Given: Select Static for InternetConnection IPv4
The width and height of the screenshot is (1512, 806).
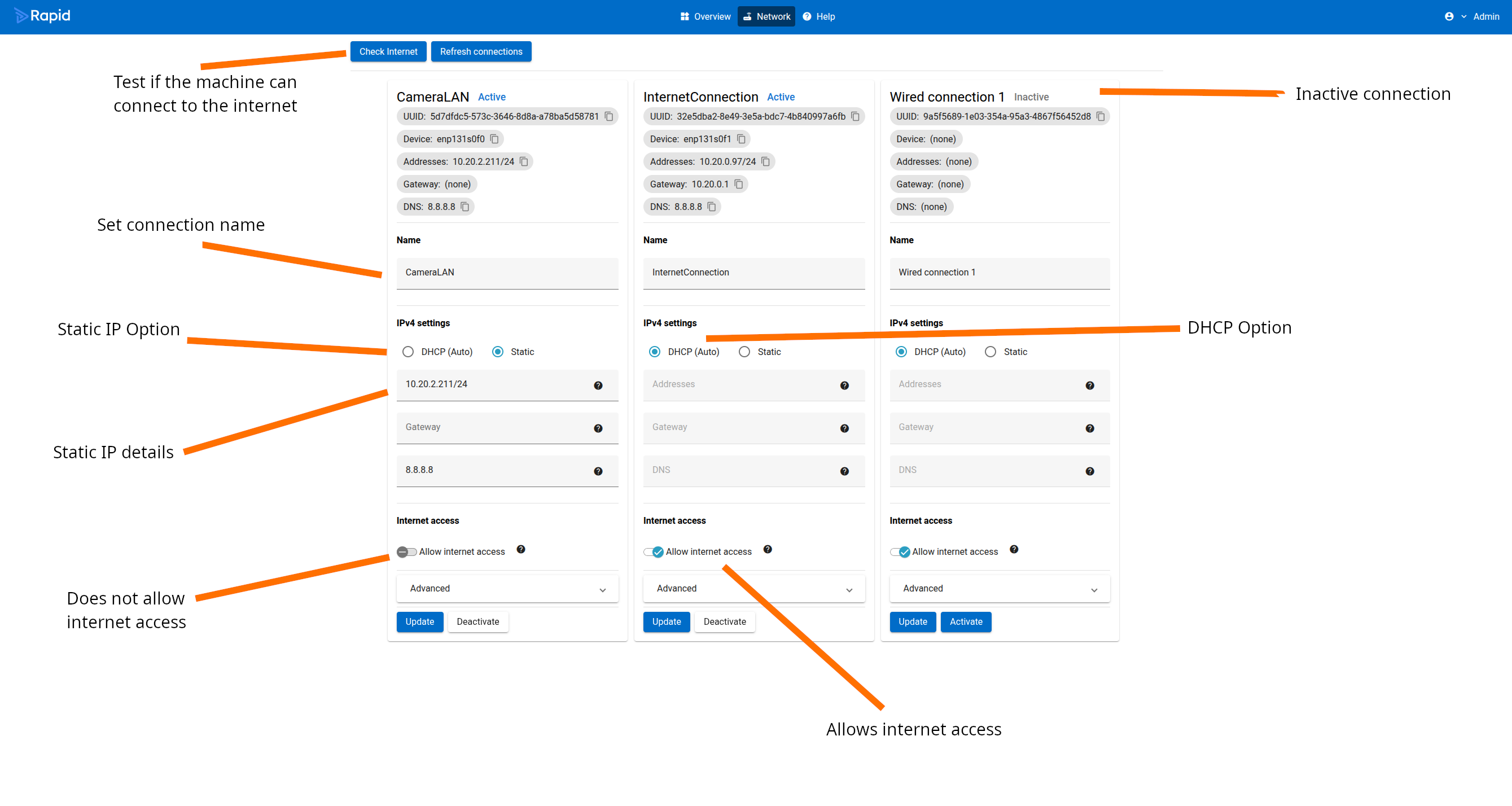Looking at the screenshot, I should tap(744, 352).
